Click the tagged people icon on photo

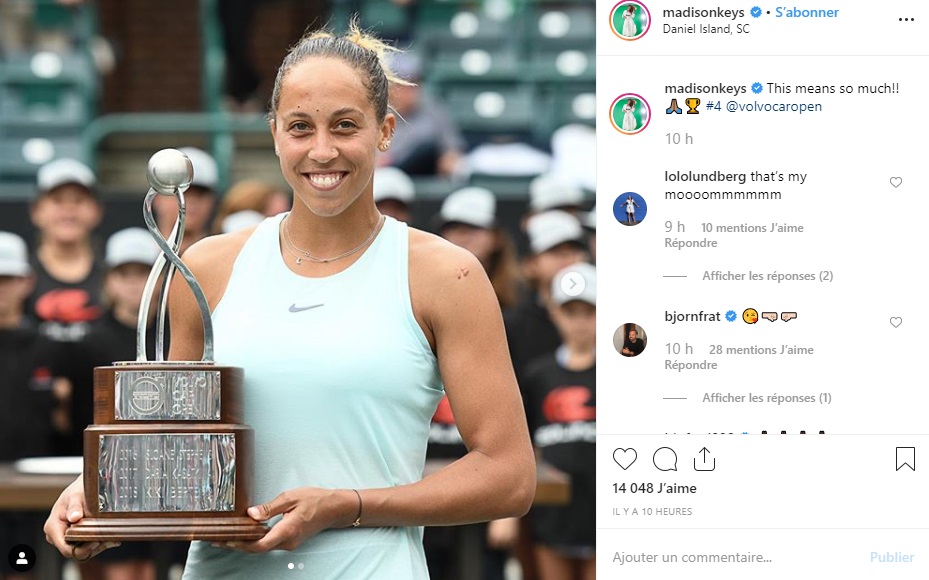pos(22,557)
